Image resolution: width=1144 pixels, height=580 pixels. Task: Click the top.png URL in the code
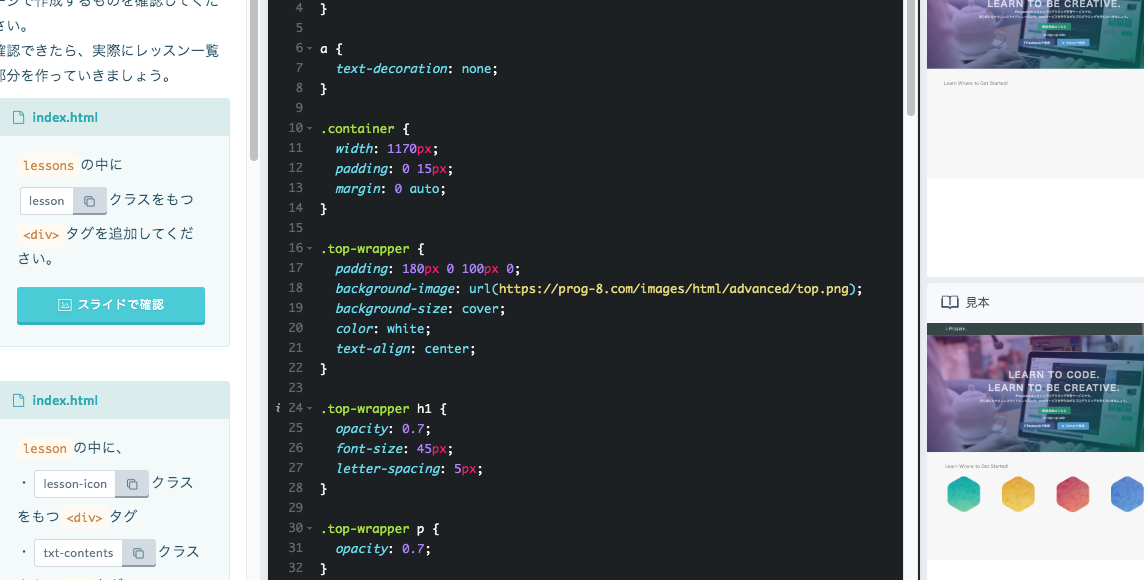676,288
